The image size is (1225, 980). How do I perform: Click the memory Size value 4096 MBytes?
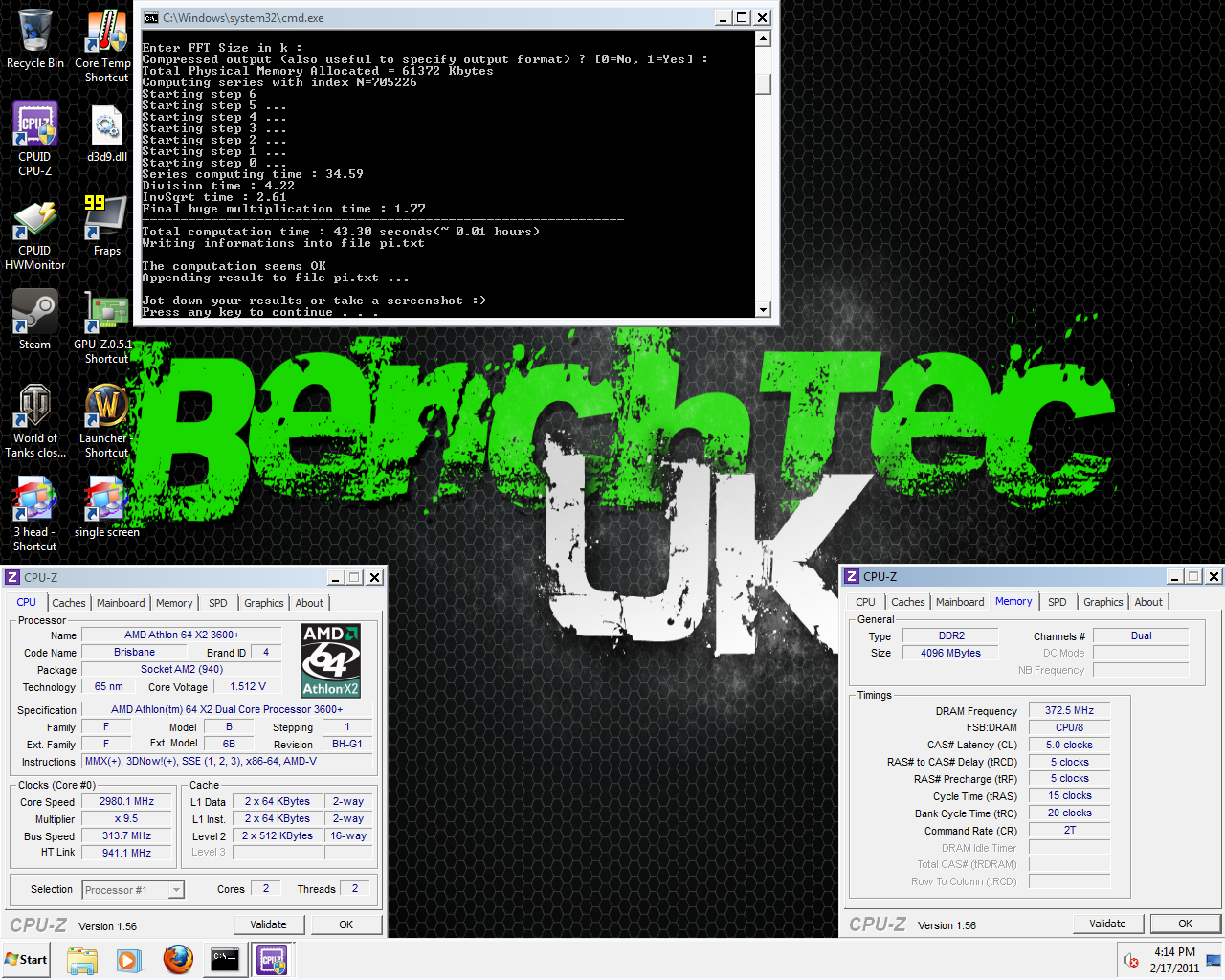coord(950,653)
